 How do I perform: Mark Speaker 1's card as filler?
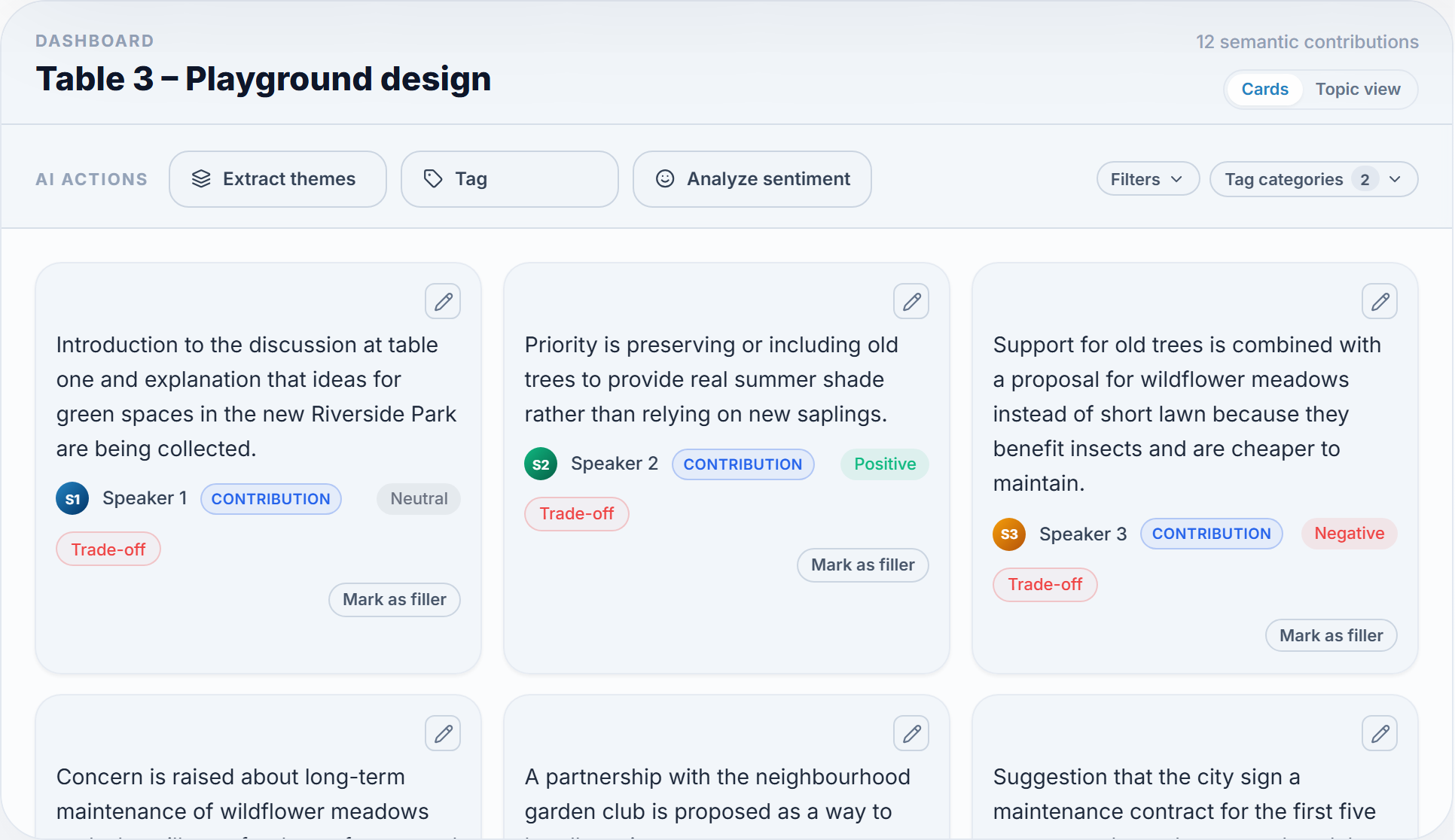(395, 600)
